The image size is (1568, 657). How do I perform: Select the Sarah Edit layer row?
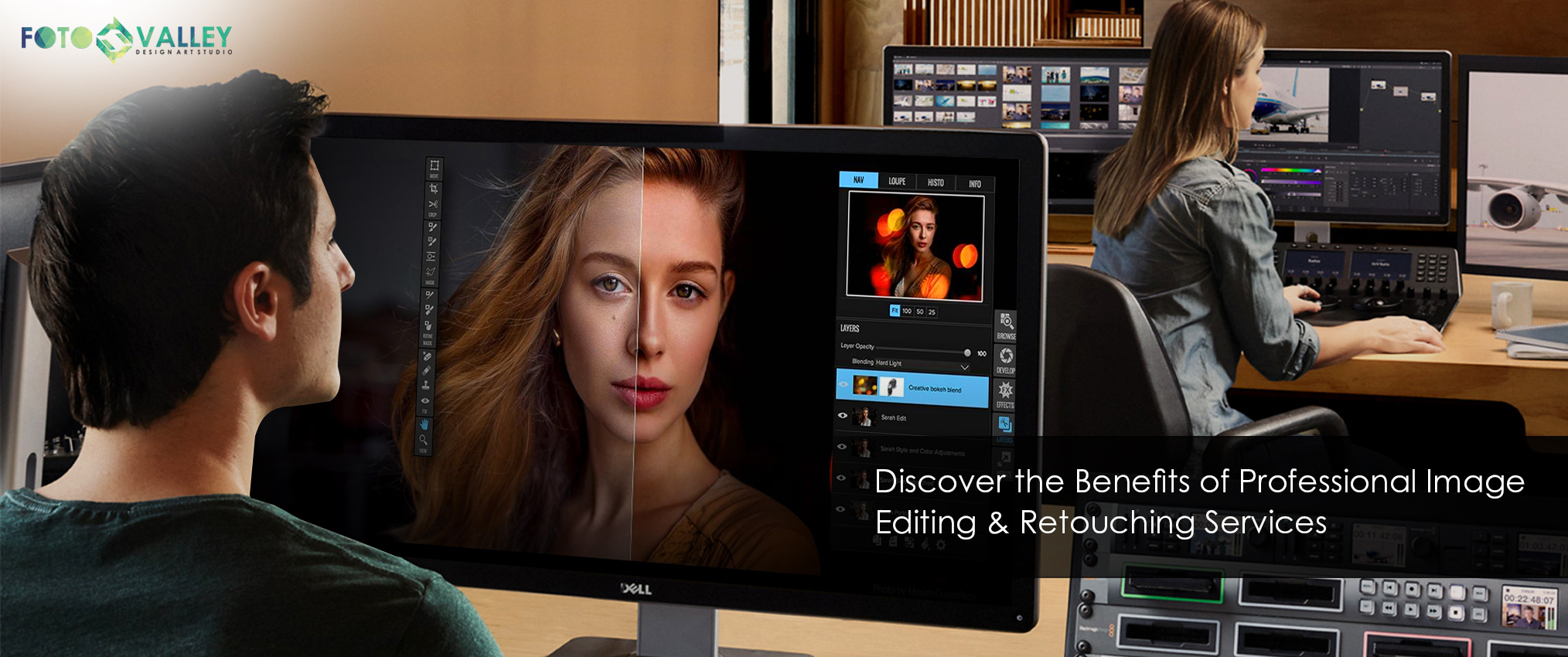(x=912, y=418)
